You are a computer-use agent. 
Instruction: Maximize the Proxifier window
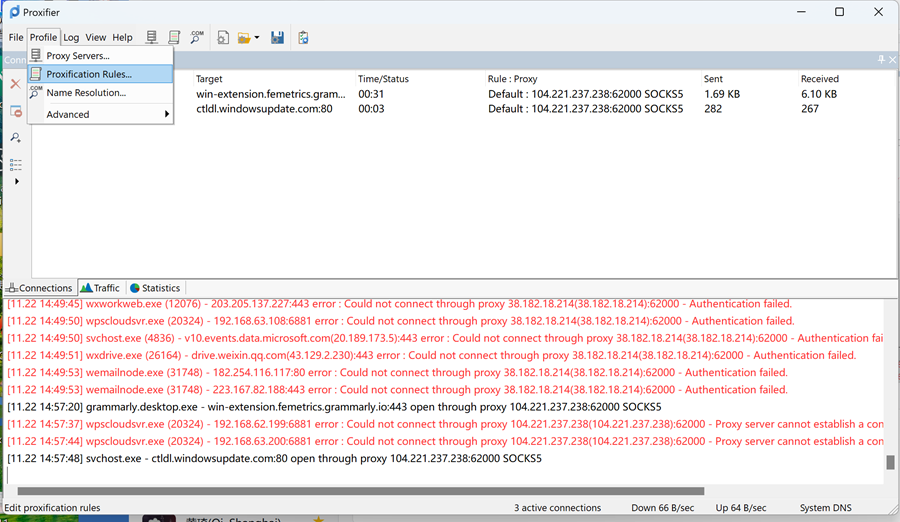839,12
